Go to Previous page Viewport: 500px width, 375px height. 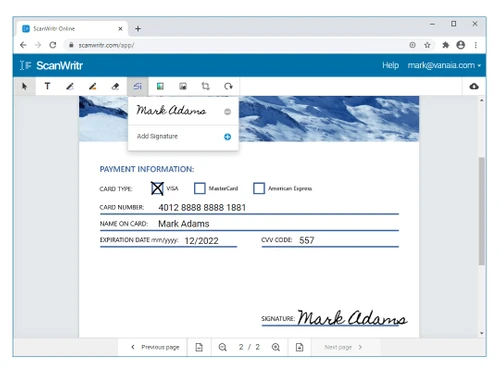155,347
